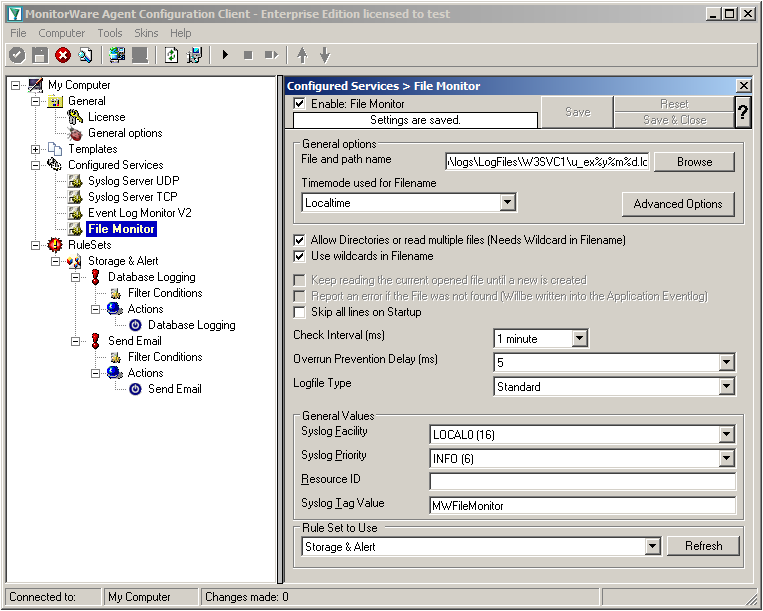The width and height of the screenshot is (763, 611).
Task: Collapse the Configured Services tree node
Action: (x=36, y=165)
